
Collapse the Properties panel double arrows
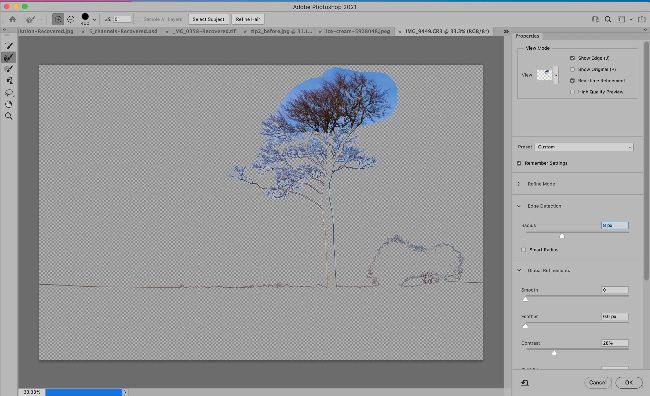click(x=645, y=30)
